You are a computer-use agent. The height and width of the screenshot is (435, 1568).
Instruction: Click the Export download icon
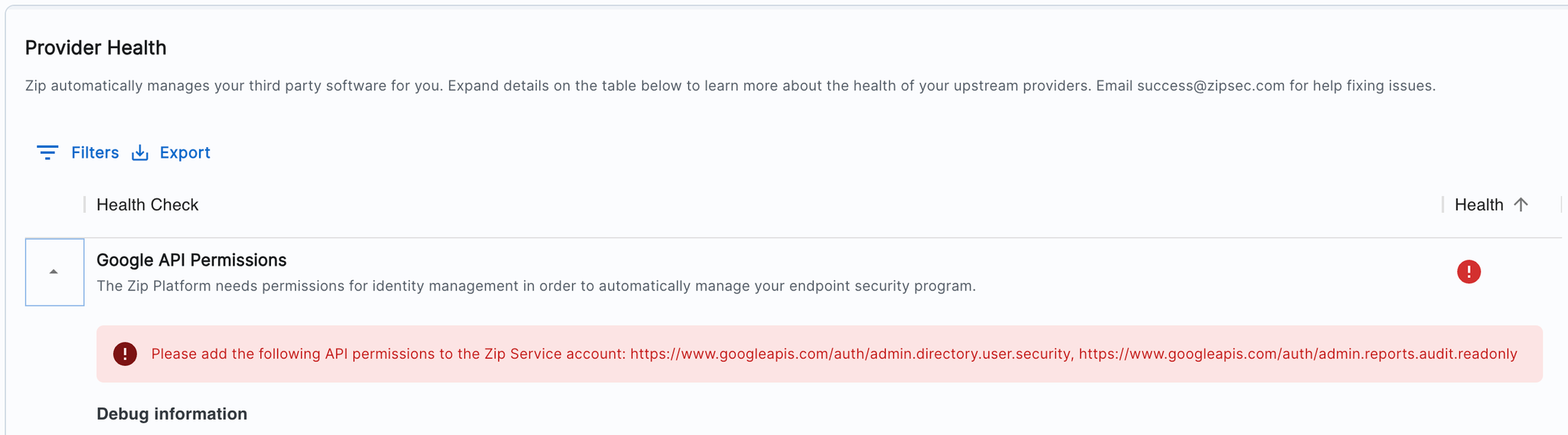pyautogui.click(x=140, y=152)
